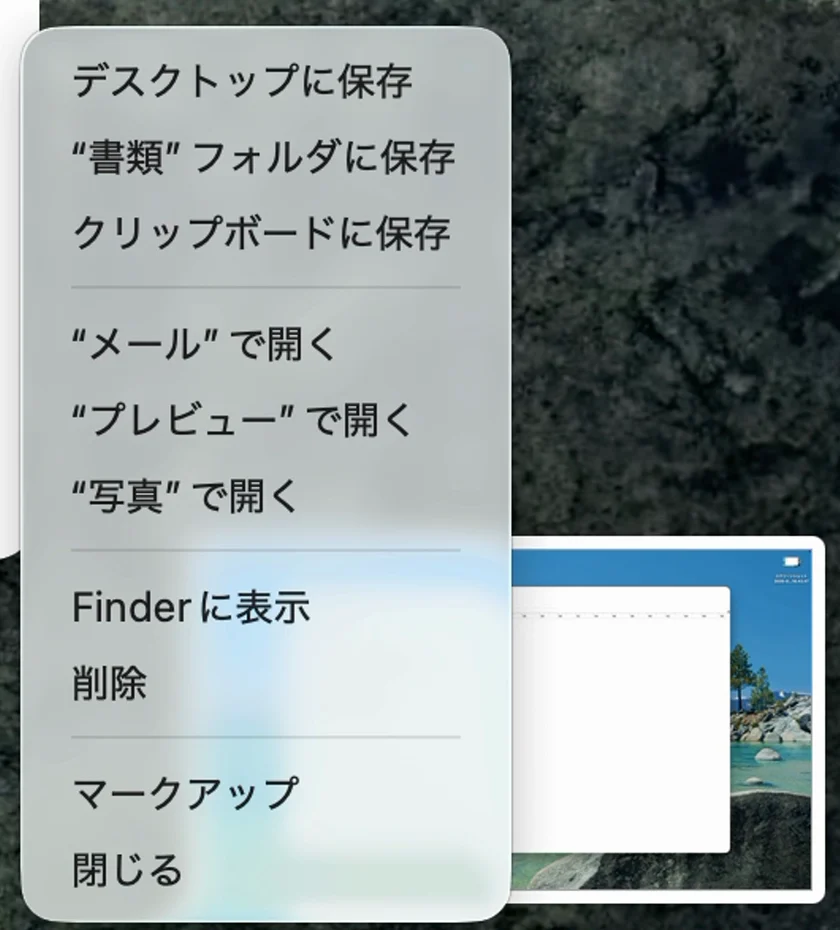Choose "プレビュー" で開く menu item
This screenshot has width=840, height=930.
266,420
